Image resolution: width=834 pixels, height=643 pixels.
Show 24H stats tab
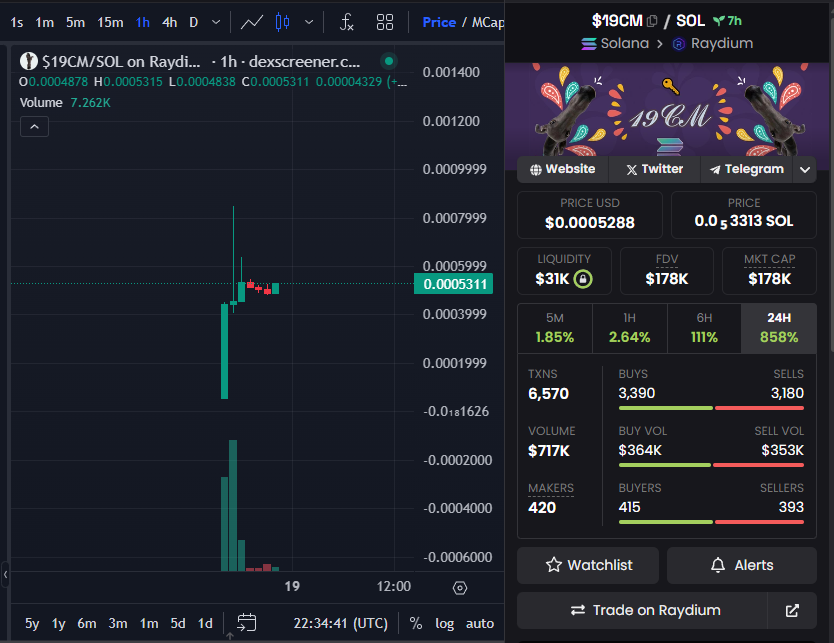coord(779,328)
